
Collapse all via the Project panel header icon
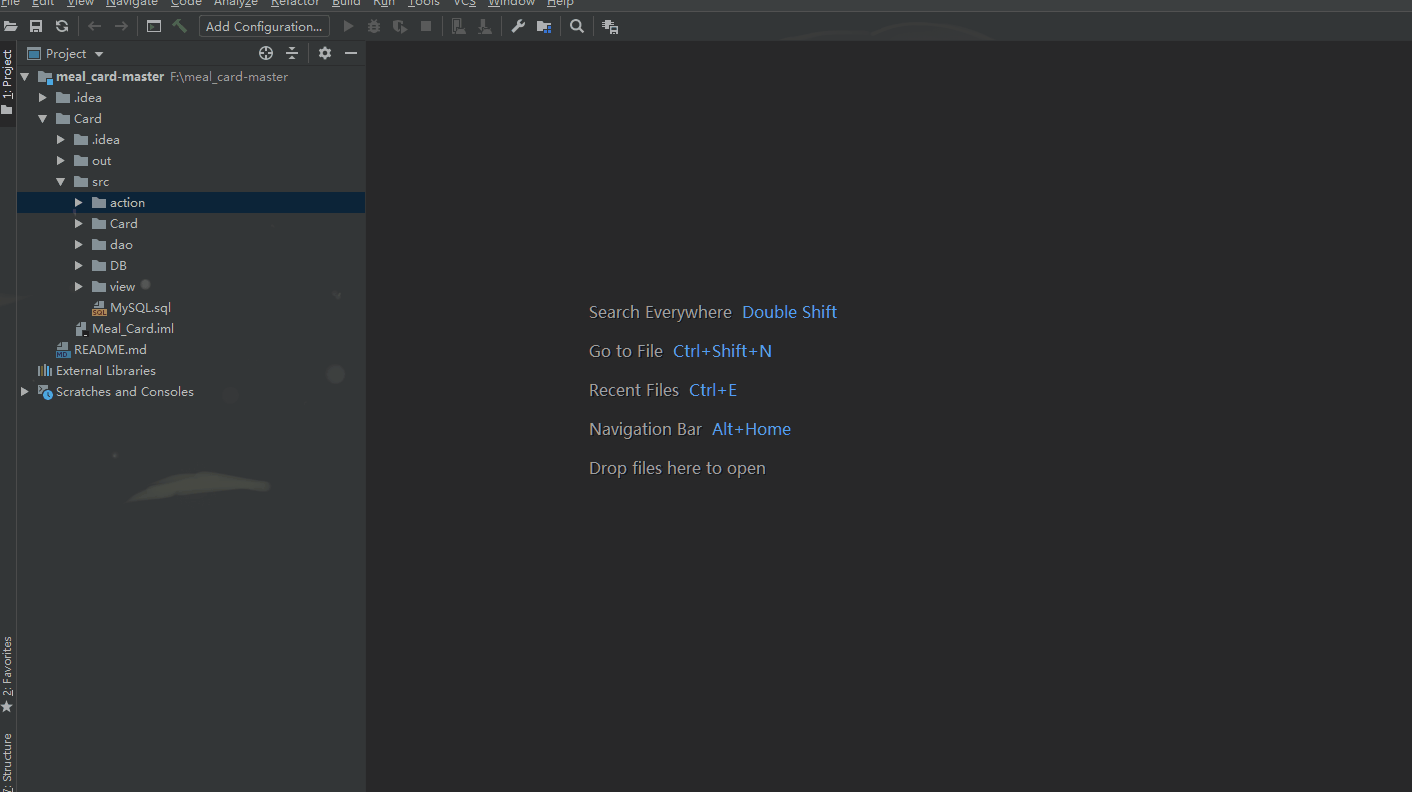pyautogui.click(x=292, y=53)
